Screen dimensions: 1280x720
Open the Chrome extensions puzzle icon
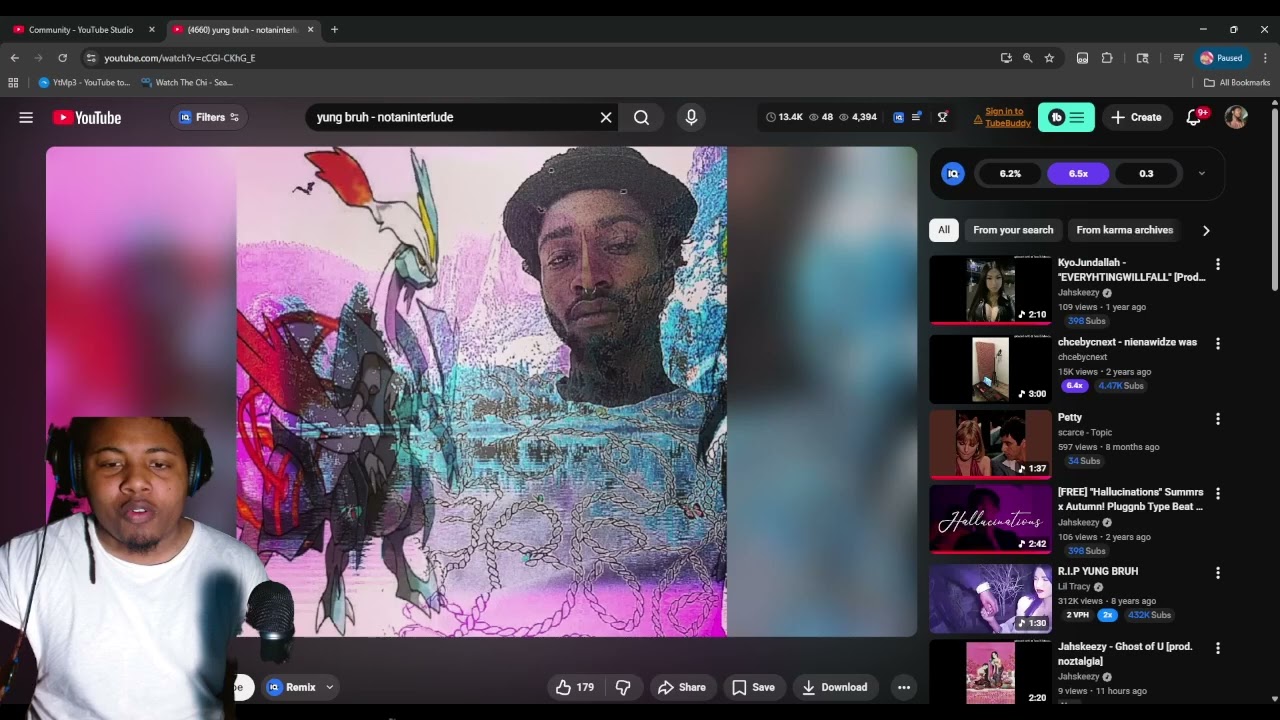point(1107,58)
